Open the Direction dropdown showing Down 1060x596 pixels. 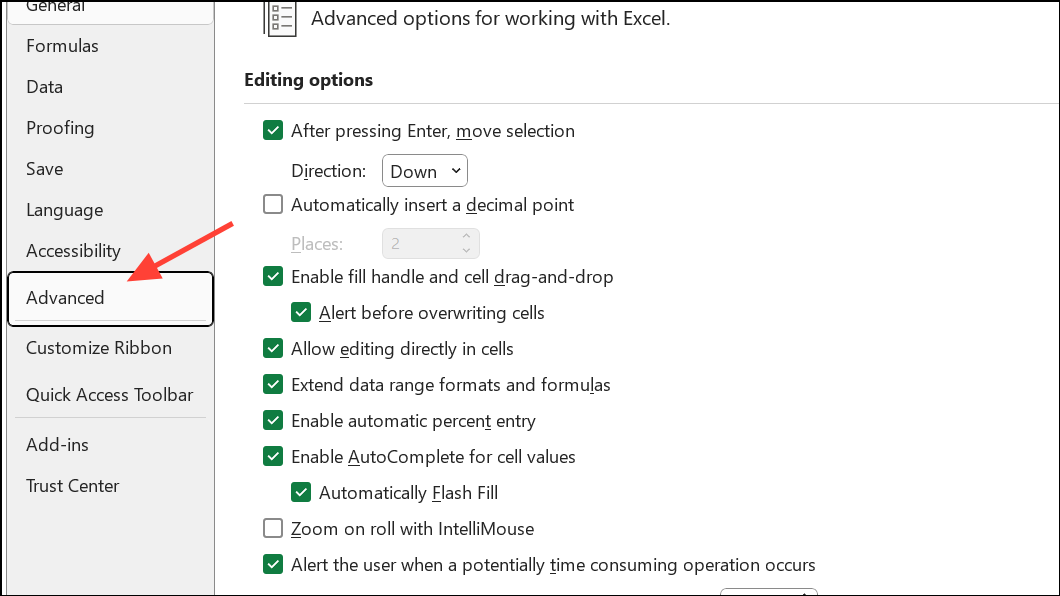point(425,171)
